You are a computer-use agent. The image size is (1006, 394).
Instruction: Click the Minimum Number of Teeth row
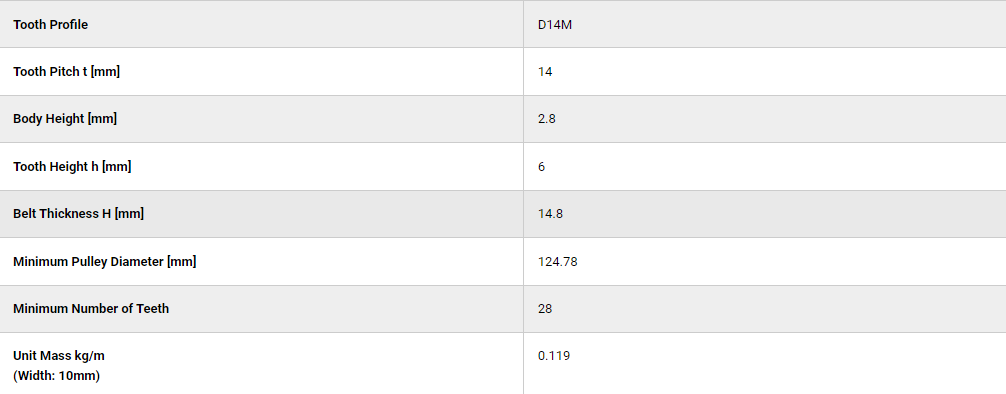pyautogui.click(x=503, y=309)
